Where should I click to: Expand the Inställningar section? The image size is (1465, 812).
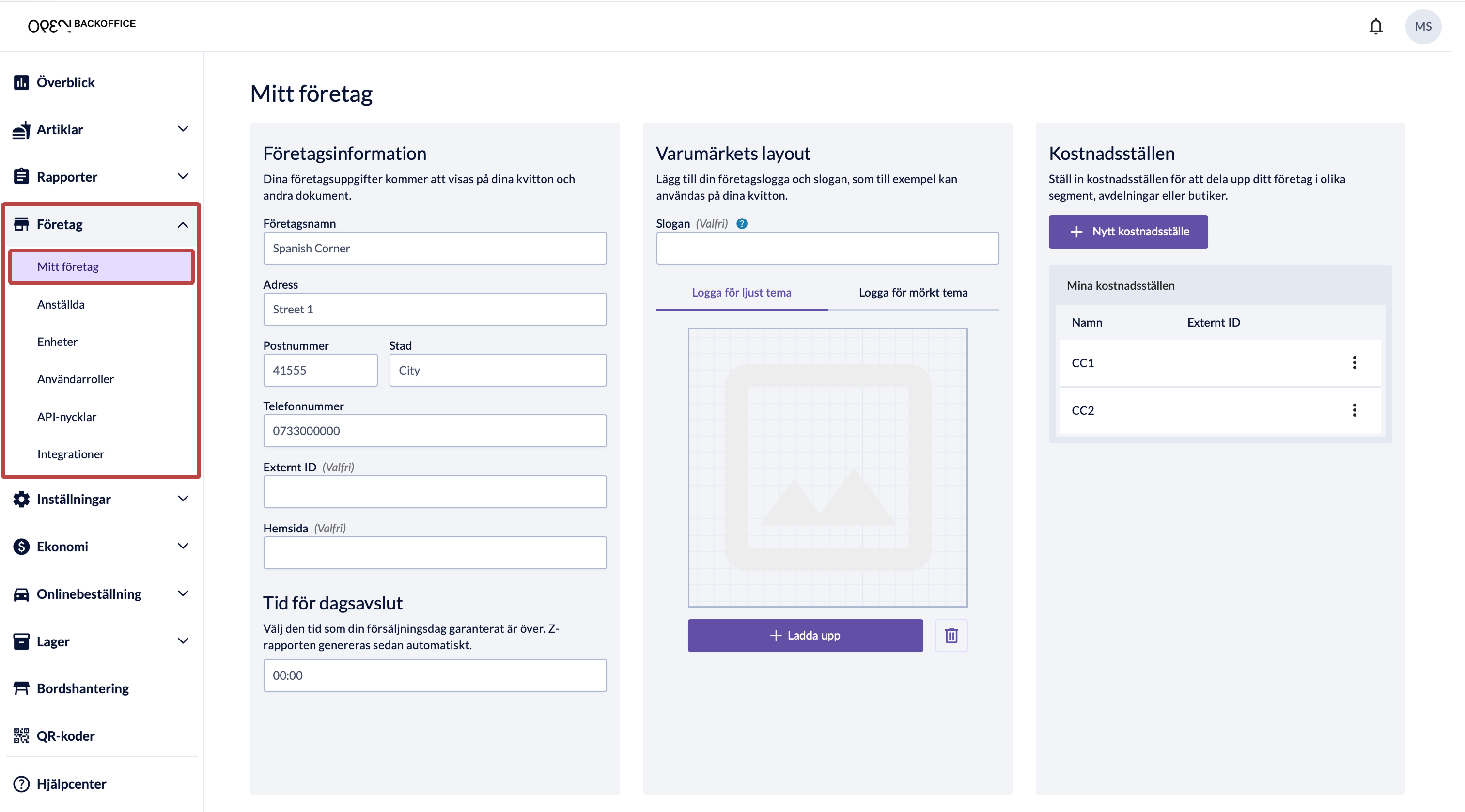[x=183, y=499]
